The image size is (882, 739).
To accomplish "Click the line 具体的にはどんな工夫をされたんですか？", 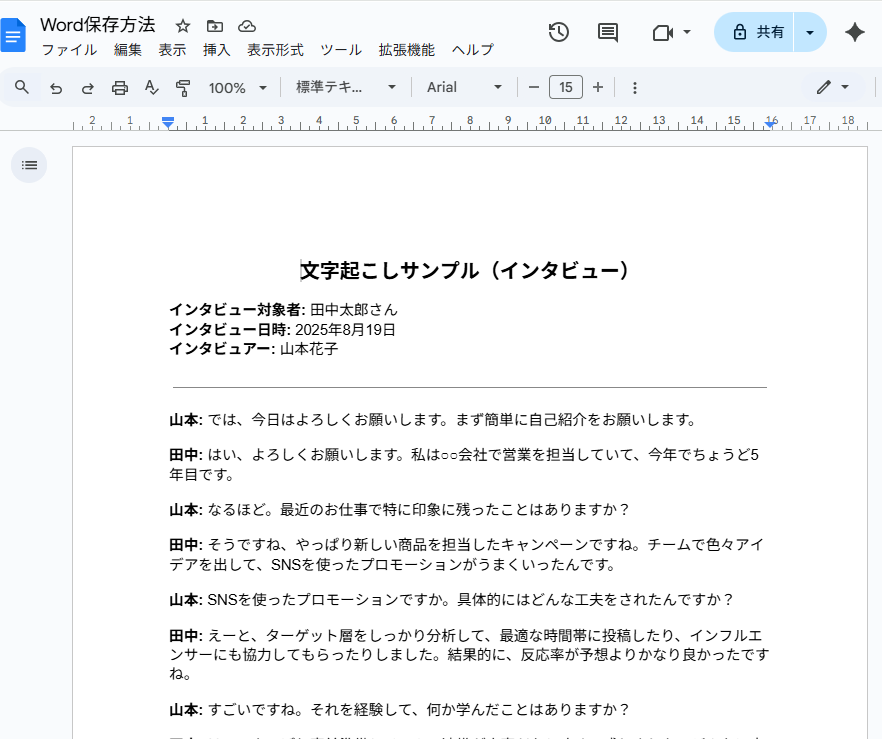I will [x=596, y=600].
